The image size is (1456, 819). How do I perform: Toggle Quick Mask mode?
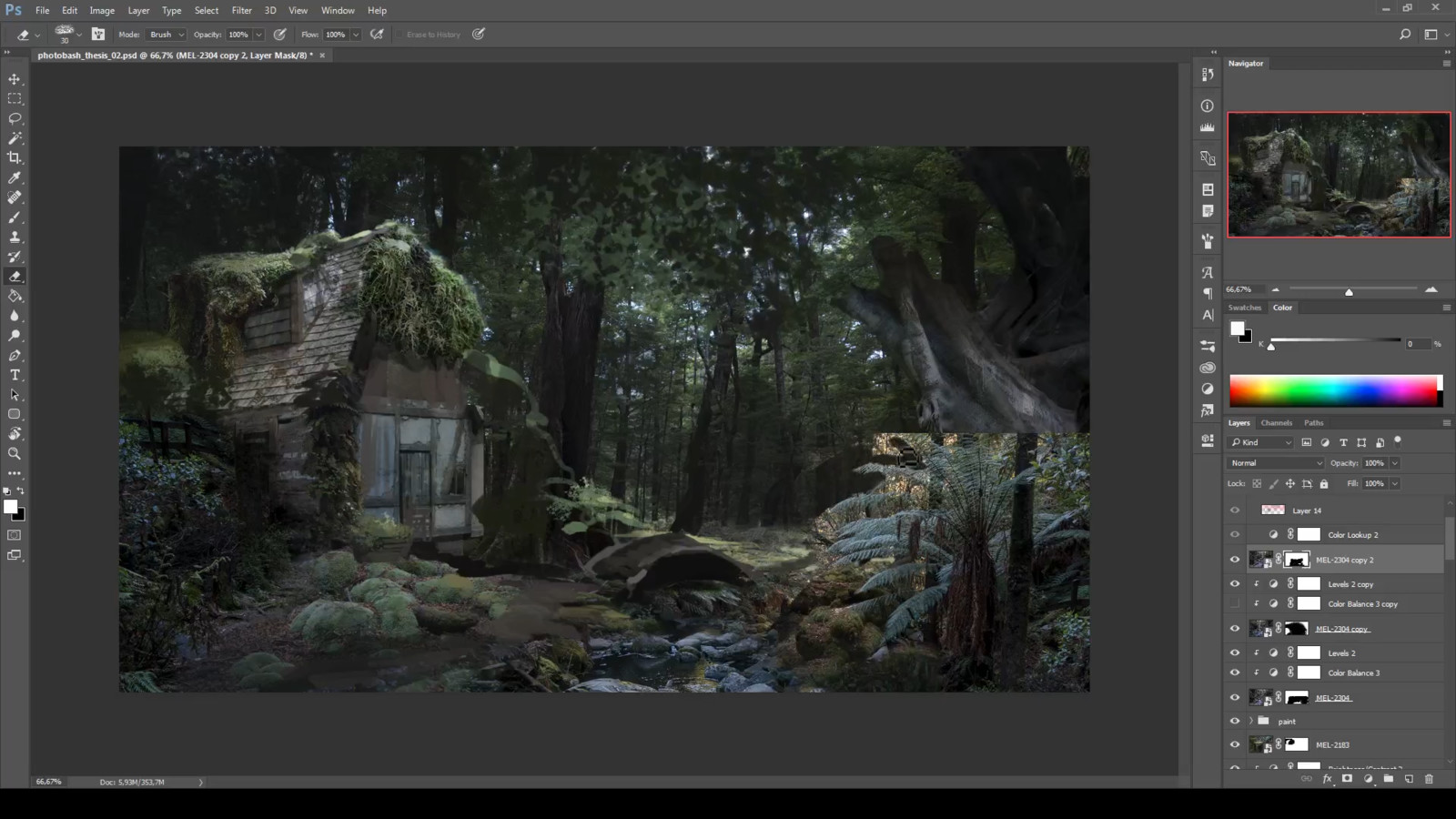pos(15,535)
